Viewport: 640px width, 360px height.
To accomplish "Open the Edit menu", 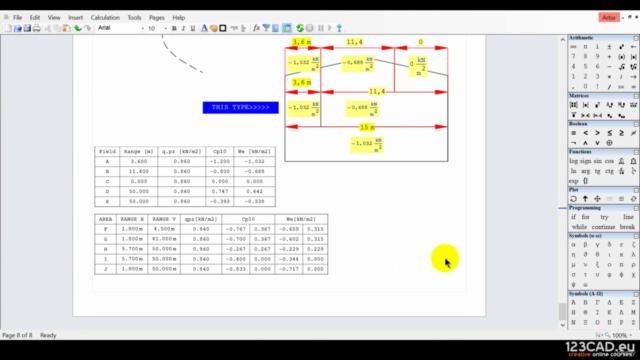I will [35, 18].
